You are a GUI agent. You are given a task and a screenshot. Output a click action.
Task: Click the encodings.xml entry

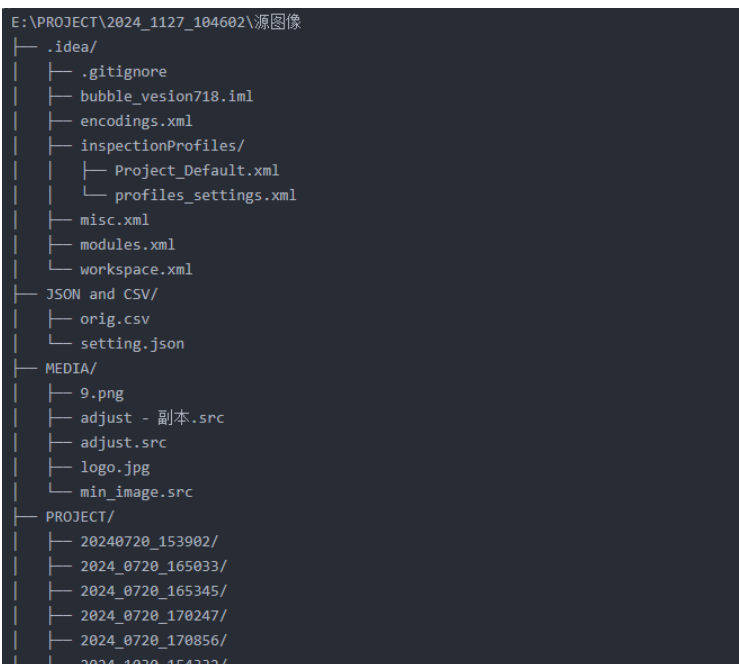click(x=136, y=121)
